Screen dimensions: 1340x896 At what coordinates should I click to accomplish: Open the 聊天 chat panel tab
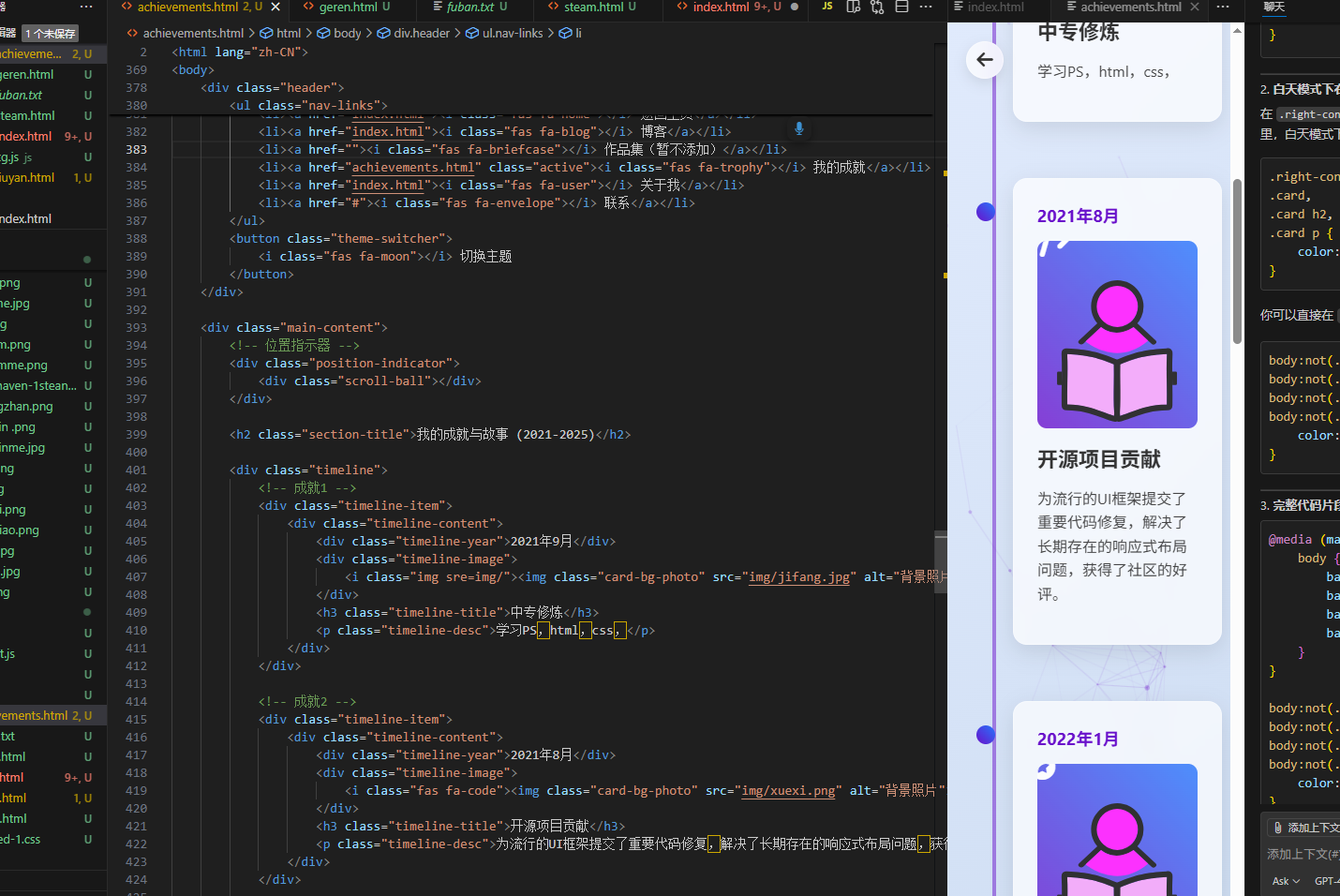(1274, 7)
